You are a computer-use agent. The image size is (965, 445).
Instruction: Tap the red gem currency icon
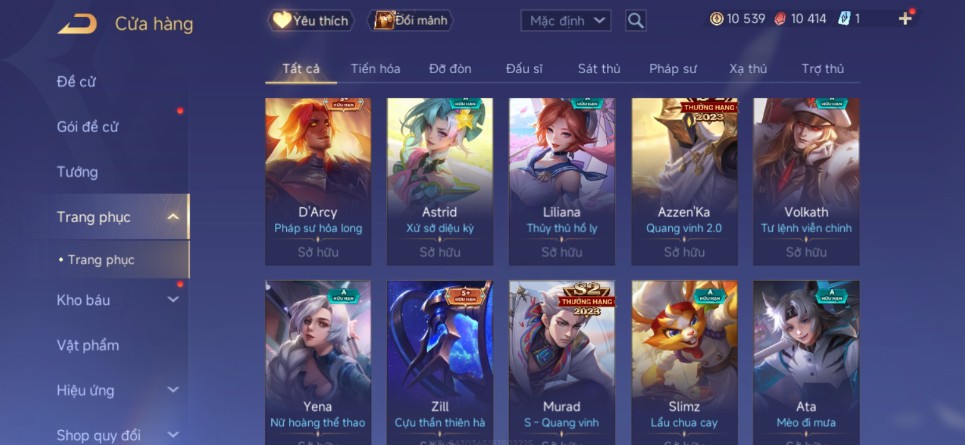click(780, 18)
